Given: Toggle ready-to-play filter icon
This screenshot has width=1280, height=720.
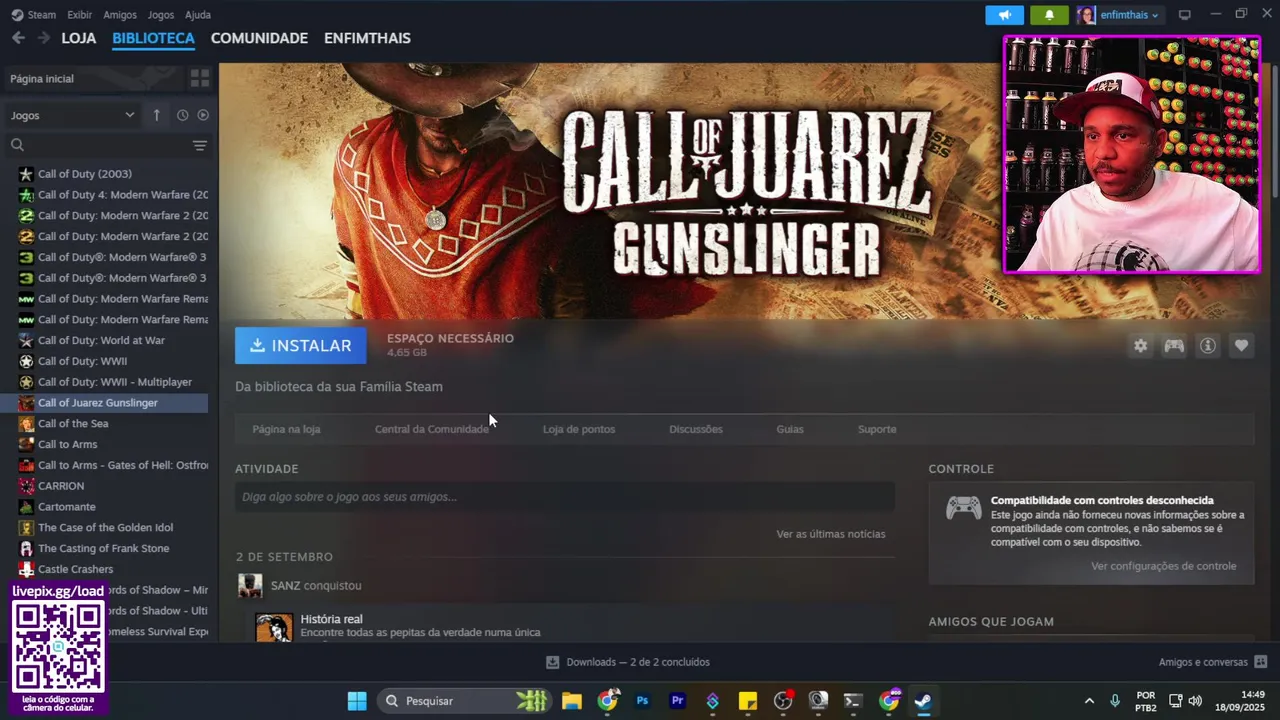Looking at the screenshot, I should point(203,115).
